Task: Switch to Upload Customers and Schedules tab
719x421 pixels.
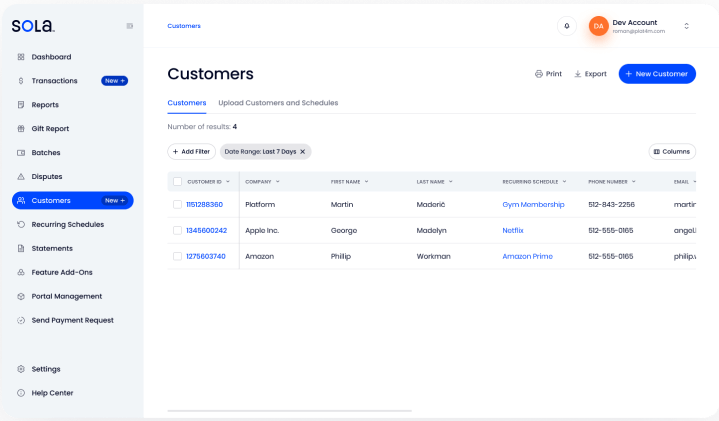Action: (278, 103)
